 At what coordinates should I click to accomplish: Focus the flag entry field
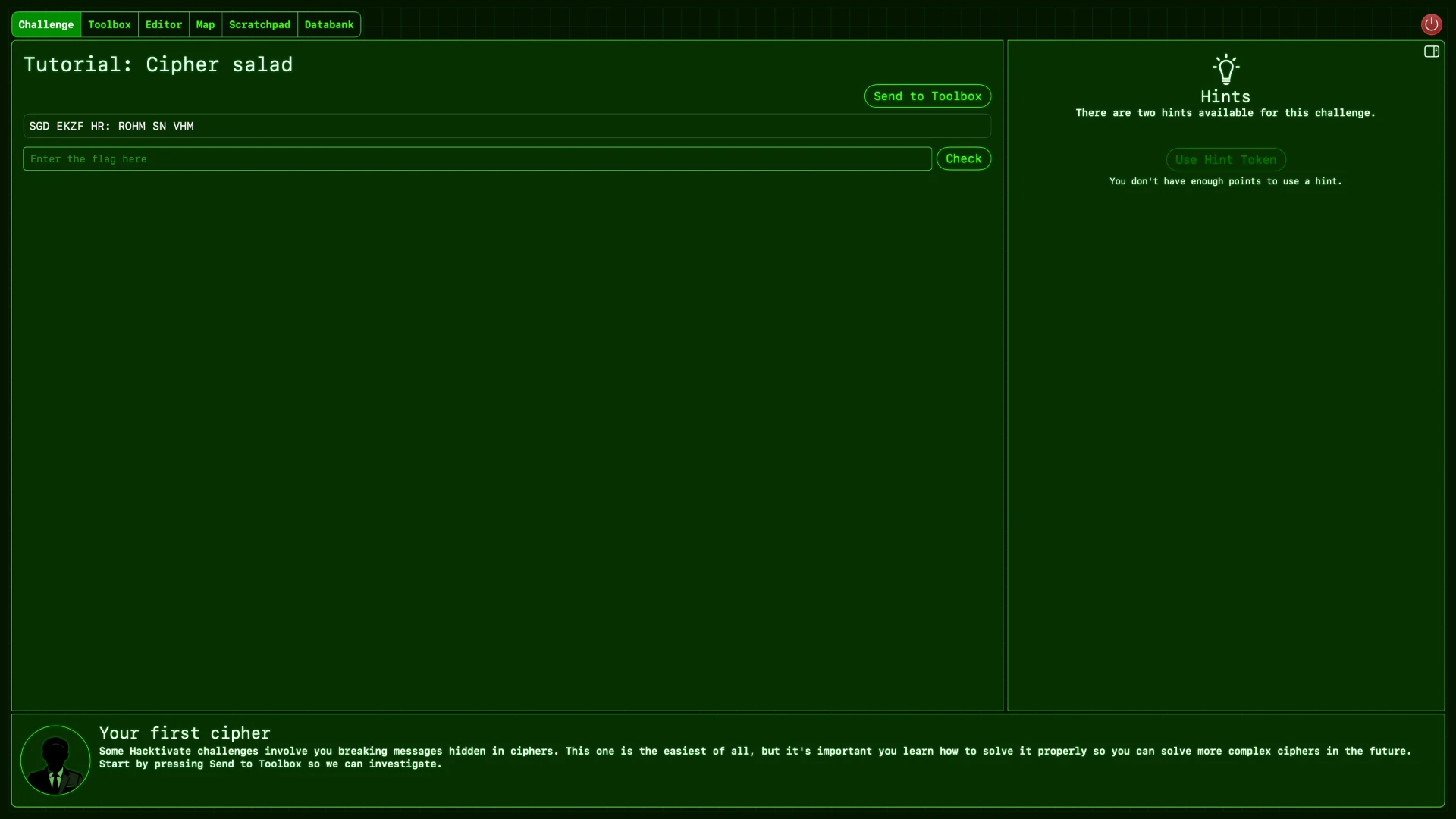[477, 158]
